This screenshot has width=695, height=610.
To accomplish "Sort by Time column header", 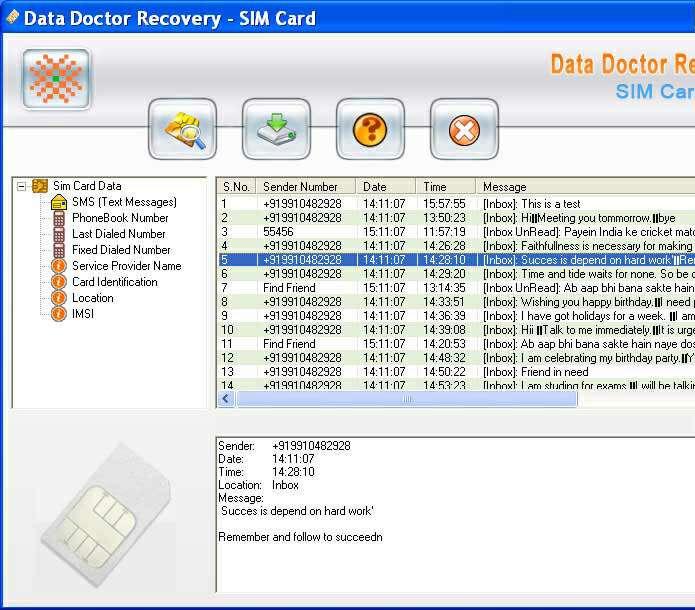I will [x=445, y=187].
